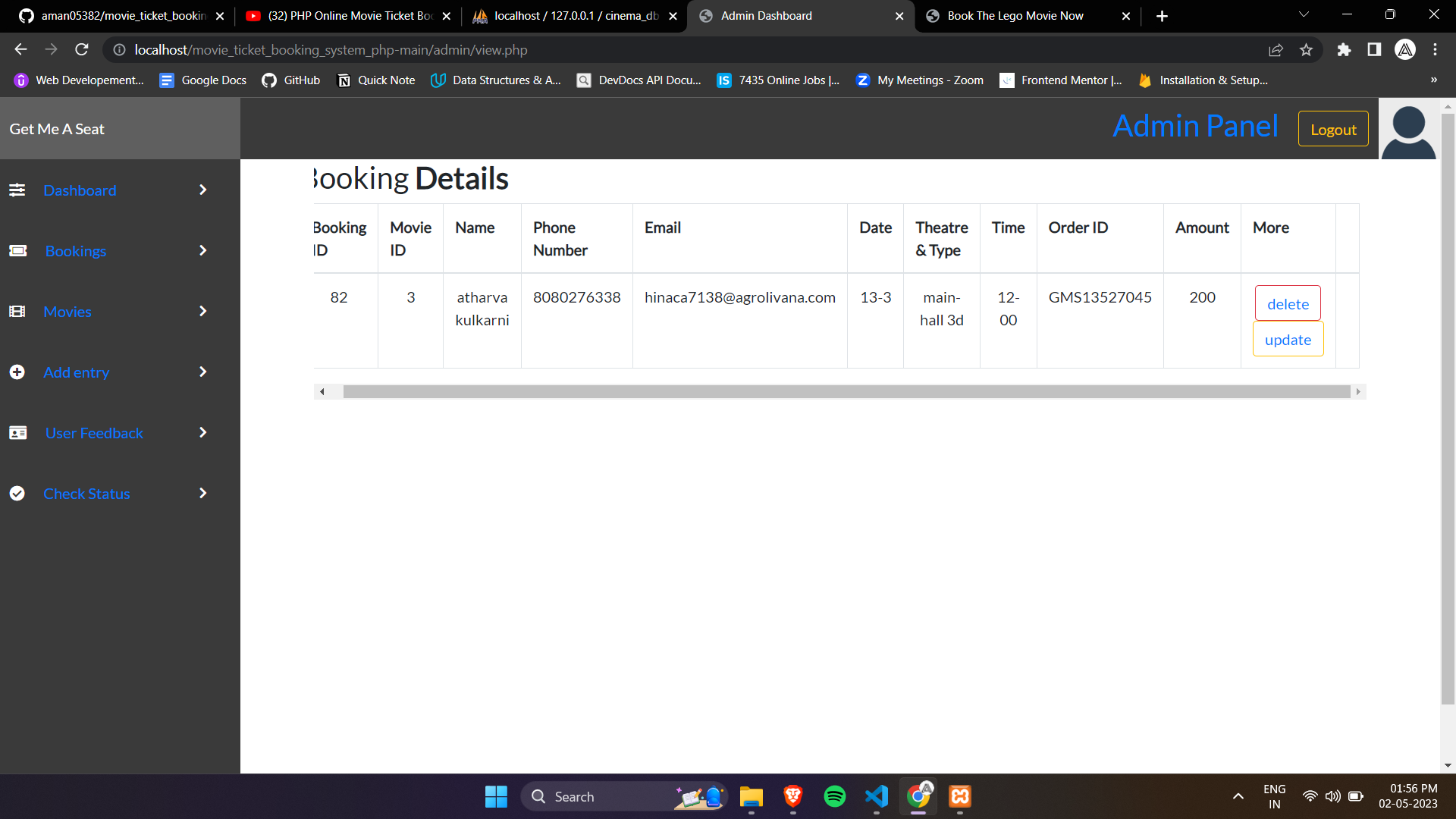Switch to the Book The Lego Movie tab
This screenshot has width=1456, height=819.
point(1016,15)
